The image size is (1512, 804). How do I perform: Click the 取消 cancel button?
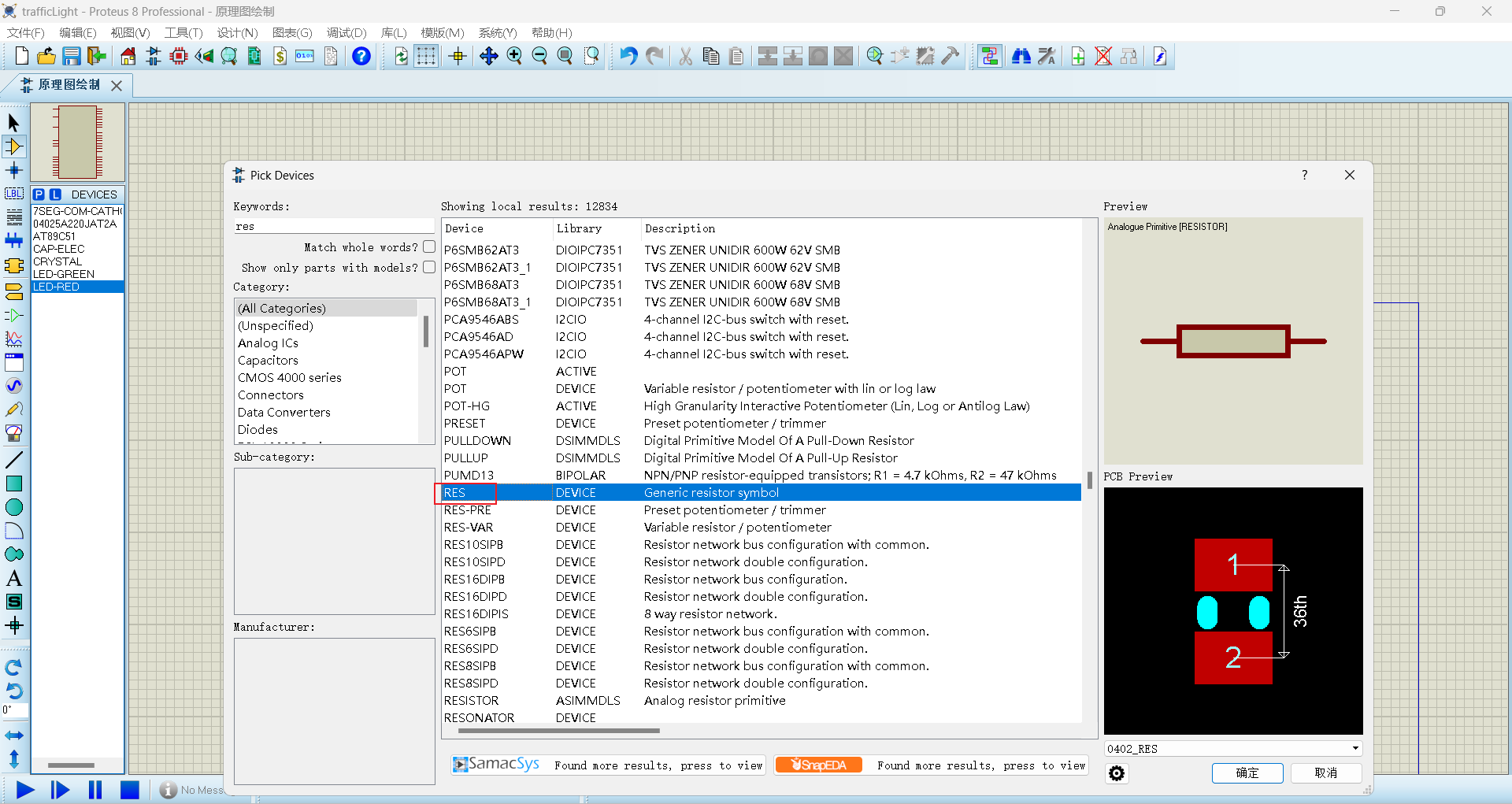[x=1326, y=773]
